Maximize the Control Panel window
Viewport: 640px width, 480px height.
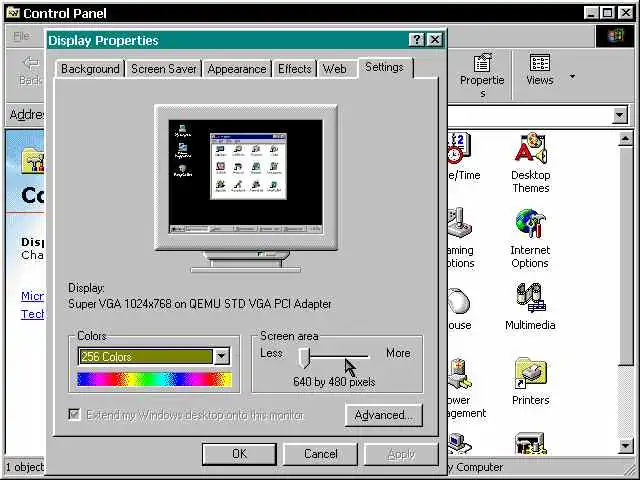[x=608, y=13]
